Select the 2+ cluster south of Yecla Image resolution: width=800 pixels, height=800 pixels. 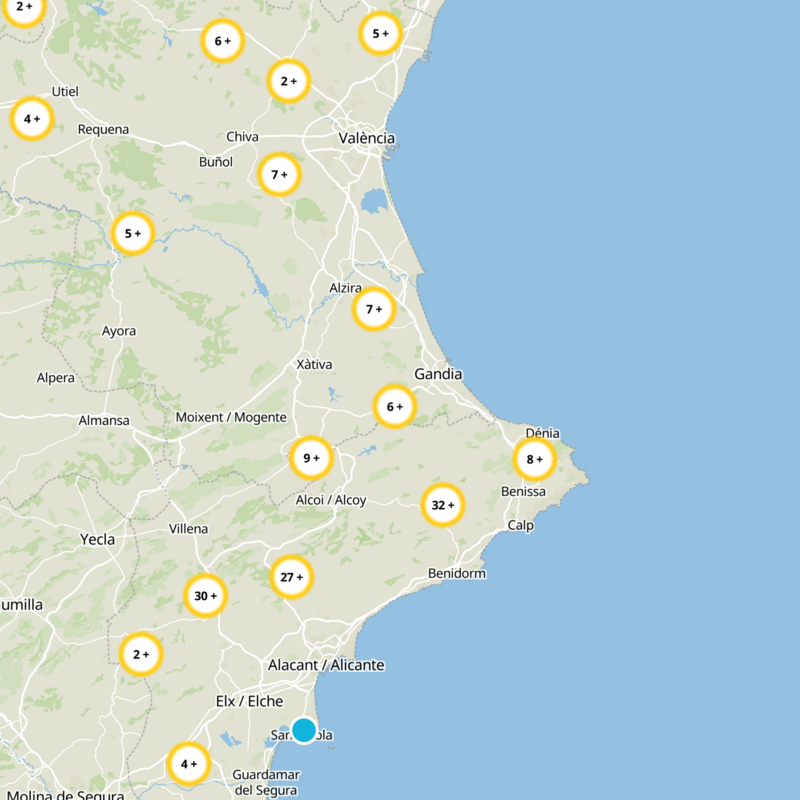pyautogui.click(x=141, y=654)
